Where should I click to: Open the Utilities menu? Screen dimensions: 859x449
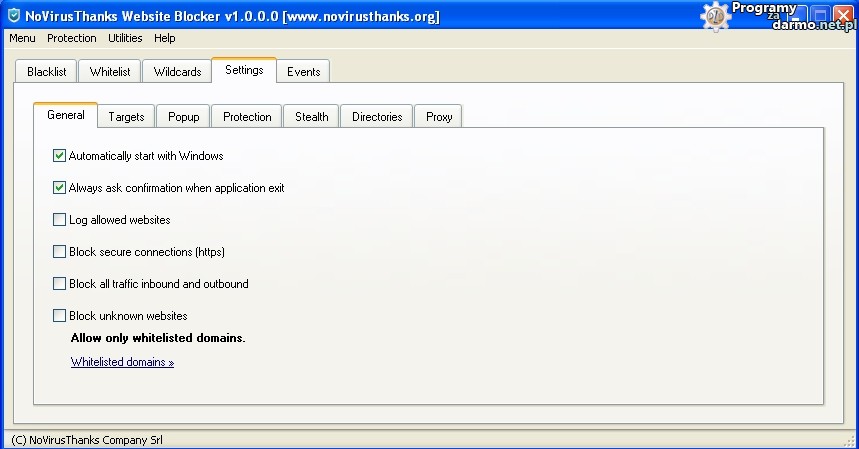coord(125,38)
